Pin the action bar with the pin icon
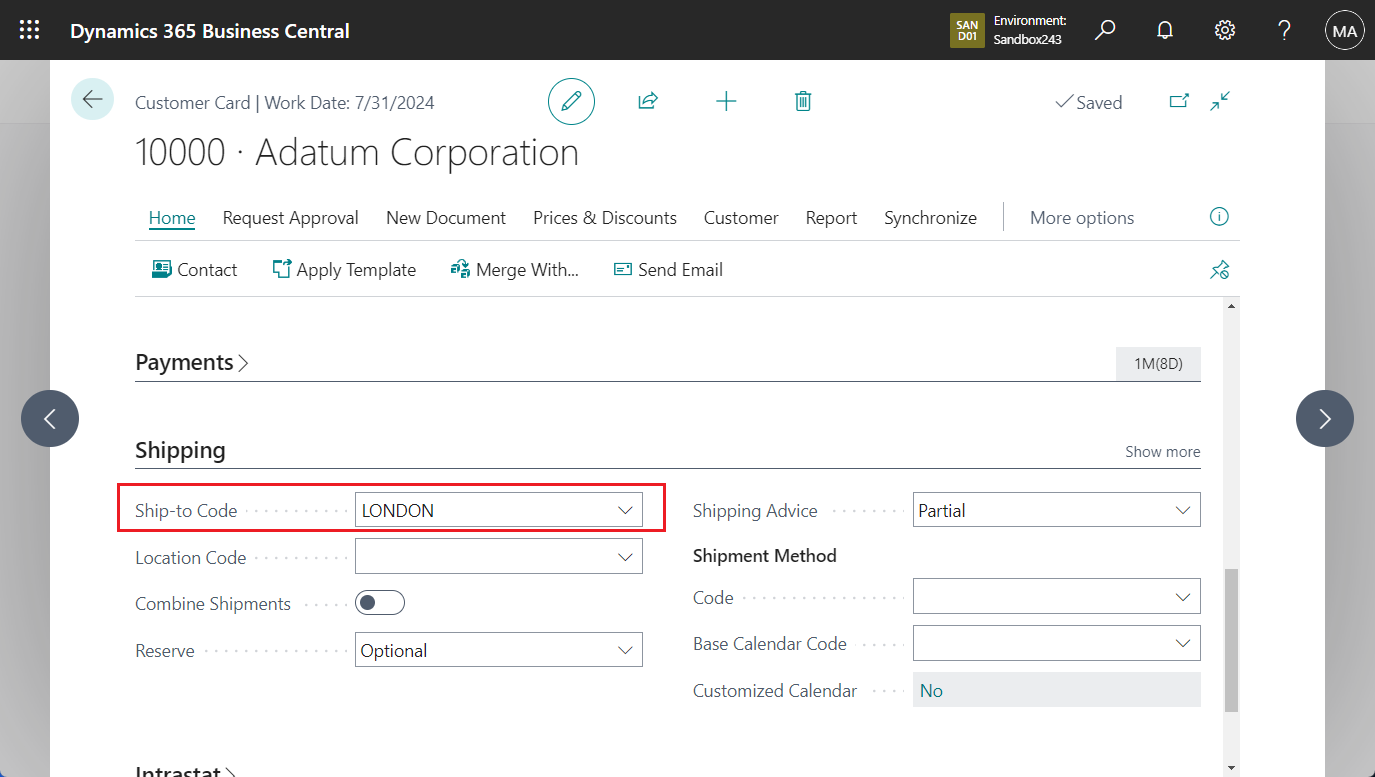 tap(1219, 269)
